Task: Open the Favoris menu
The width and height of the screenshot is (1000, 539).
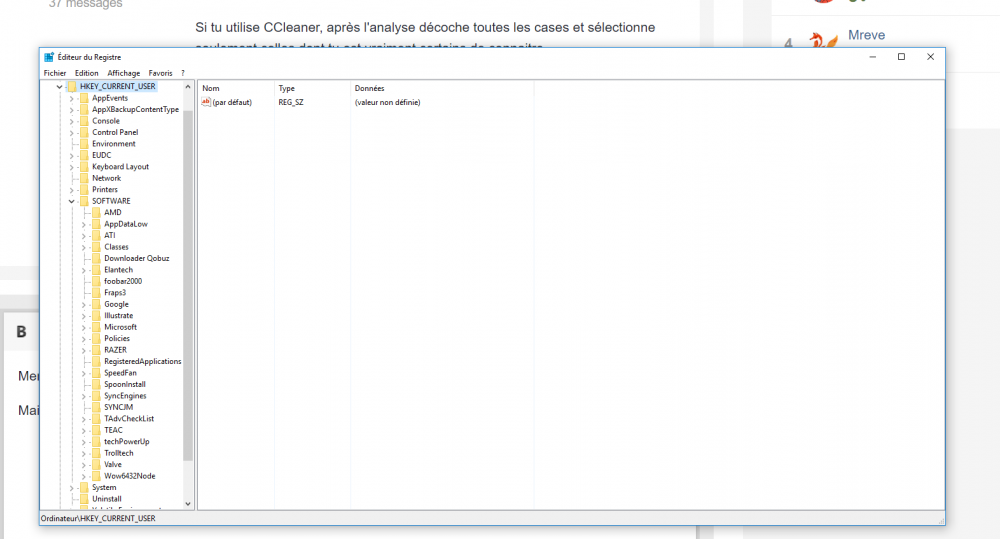Action: pyautogui.click(x=160, y=73)
